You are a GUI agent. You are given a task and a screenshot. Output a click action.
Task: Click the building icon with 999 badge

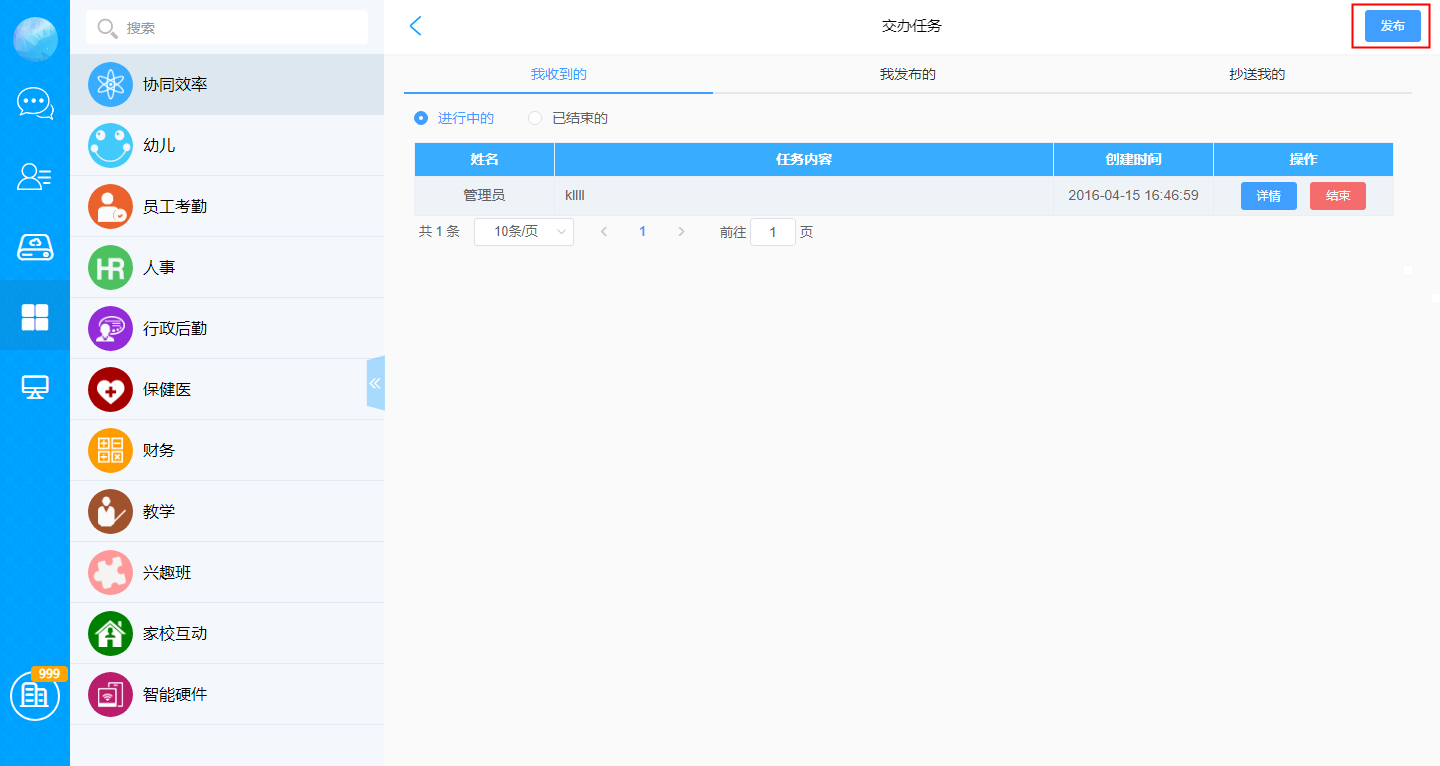tap(35, 695)
